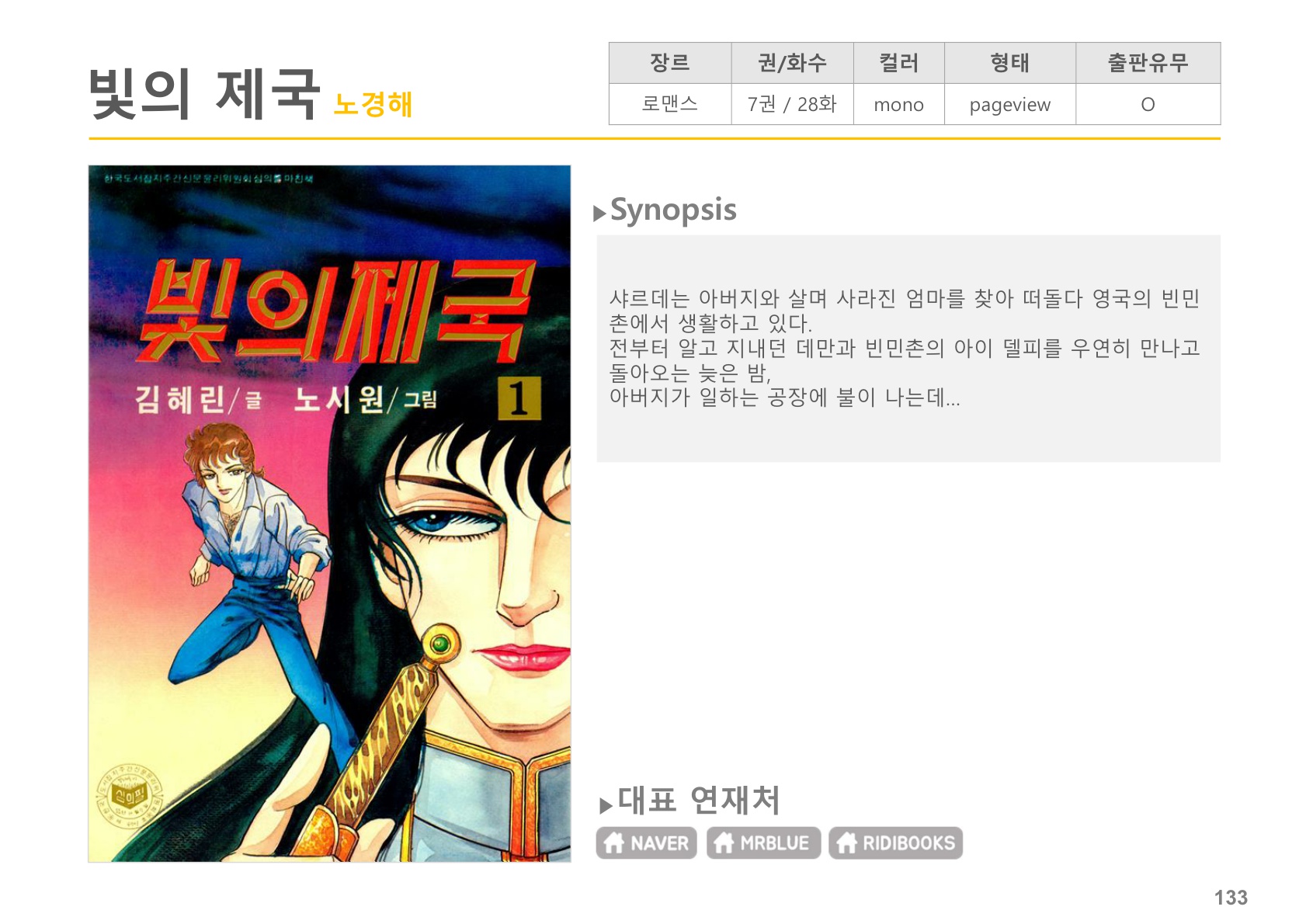
Task: Click the volume number 1 badge on cover
Action: coord(519,398)
